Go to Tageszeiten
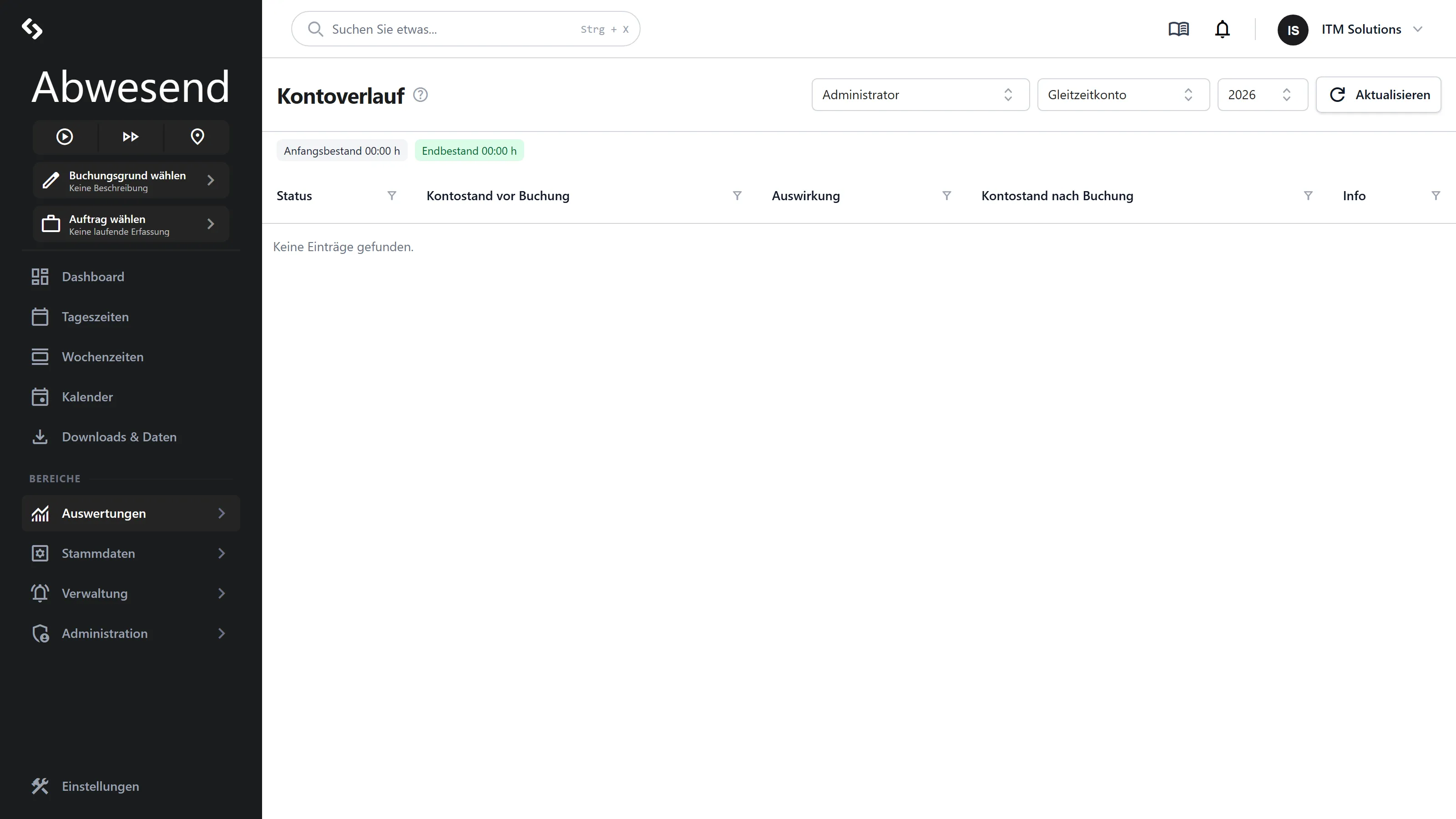The width and height of the screenshot is (1456, 819). pyautogui.click(x=131, y=317)
